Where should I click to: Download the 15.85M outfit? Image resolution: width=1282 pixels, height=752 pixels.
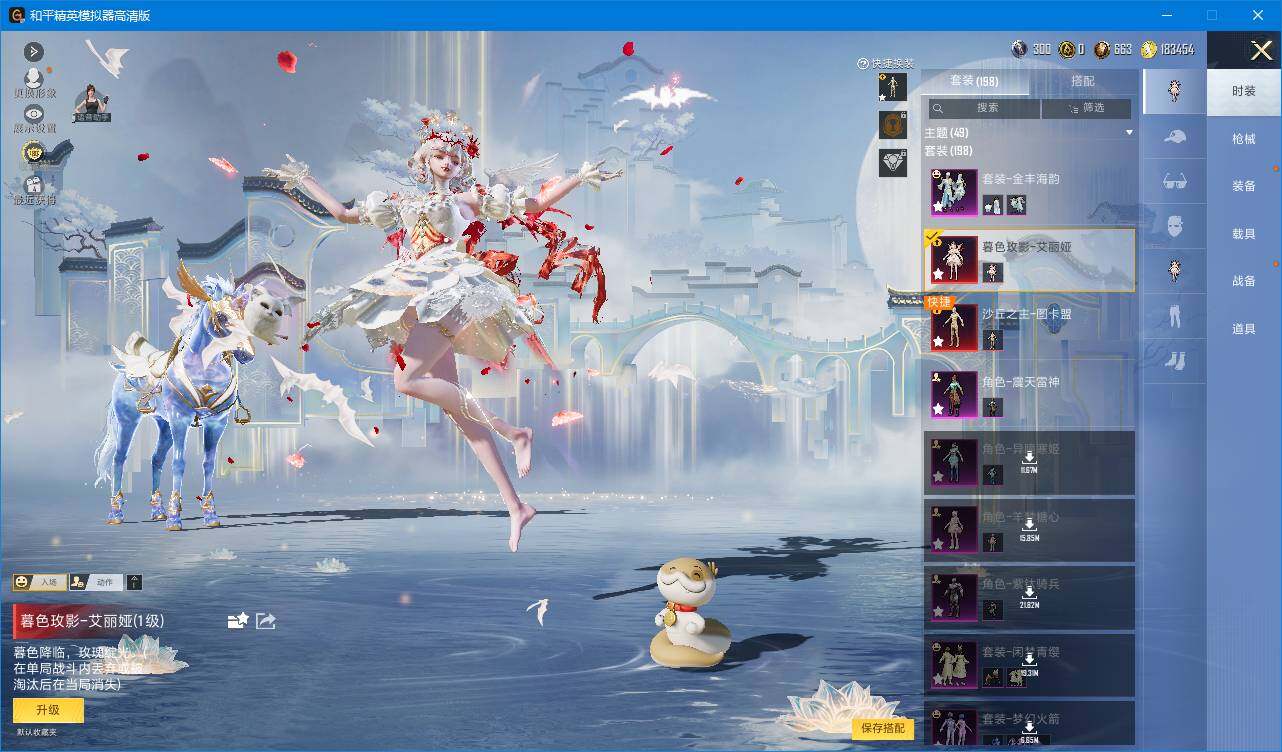click(x=1028, y=530)
